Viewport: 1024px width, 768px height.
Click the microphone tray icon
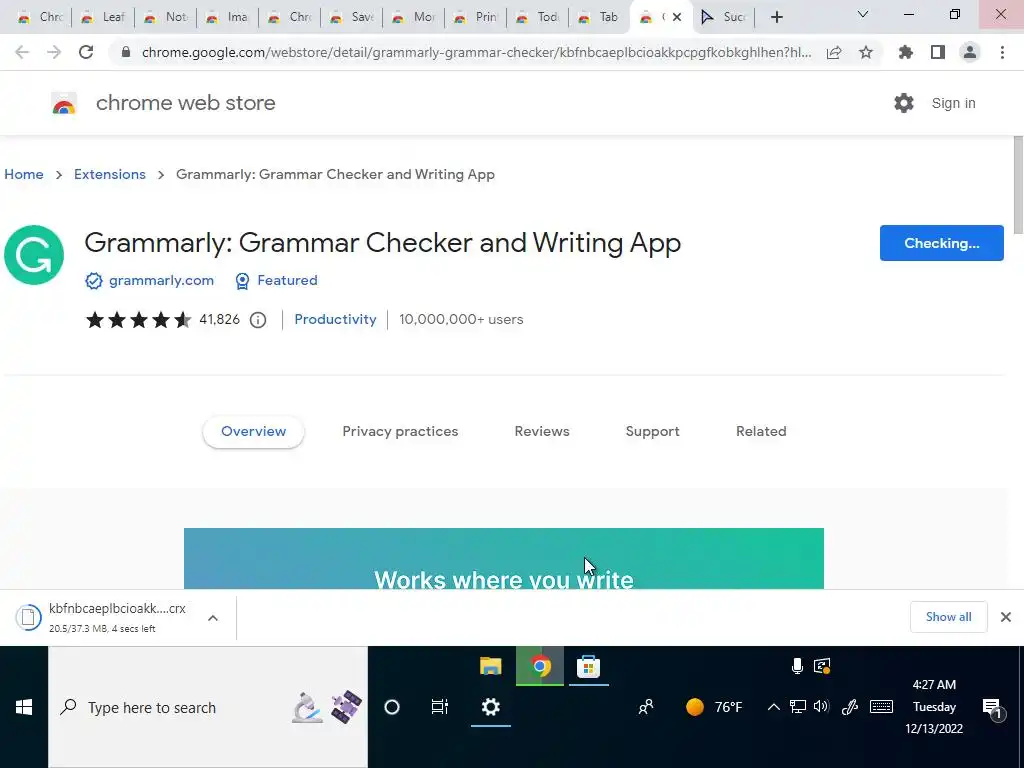(x=797, y=665)
